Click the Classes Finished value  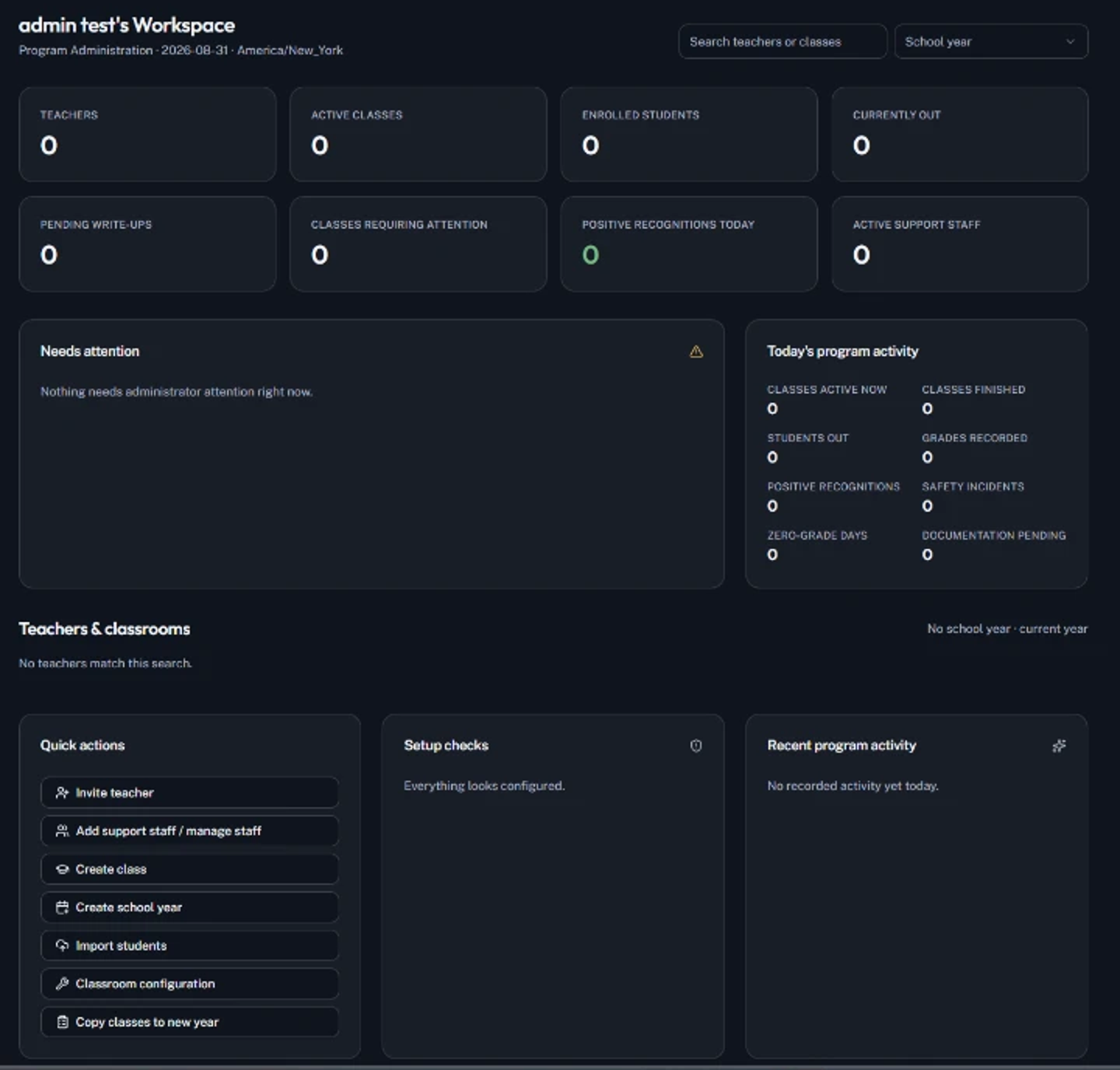tap(927, 409)
